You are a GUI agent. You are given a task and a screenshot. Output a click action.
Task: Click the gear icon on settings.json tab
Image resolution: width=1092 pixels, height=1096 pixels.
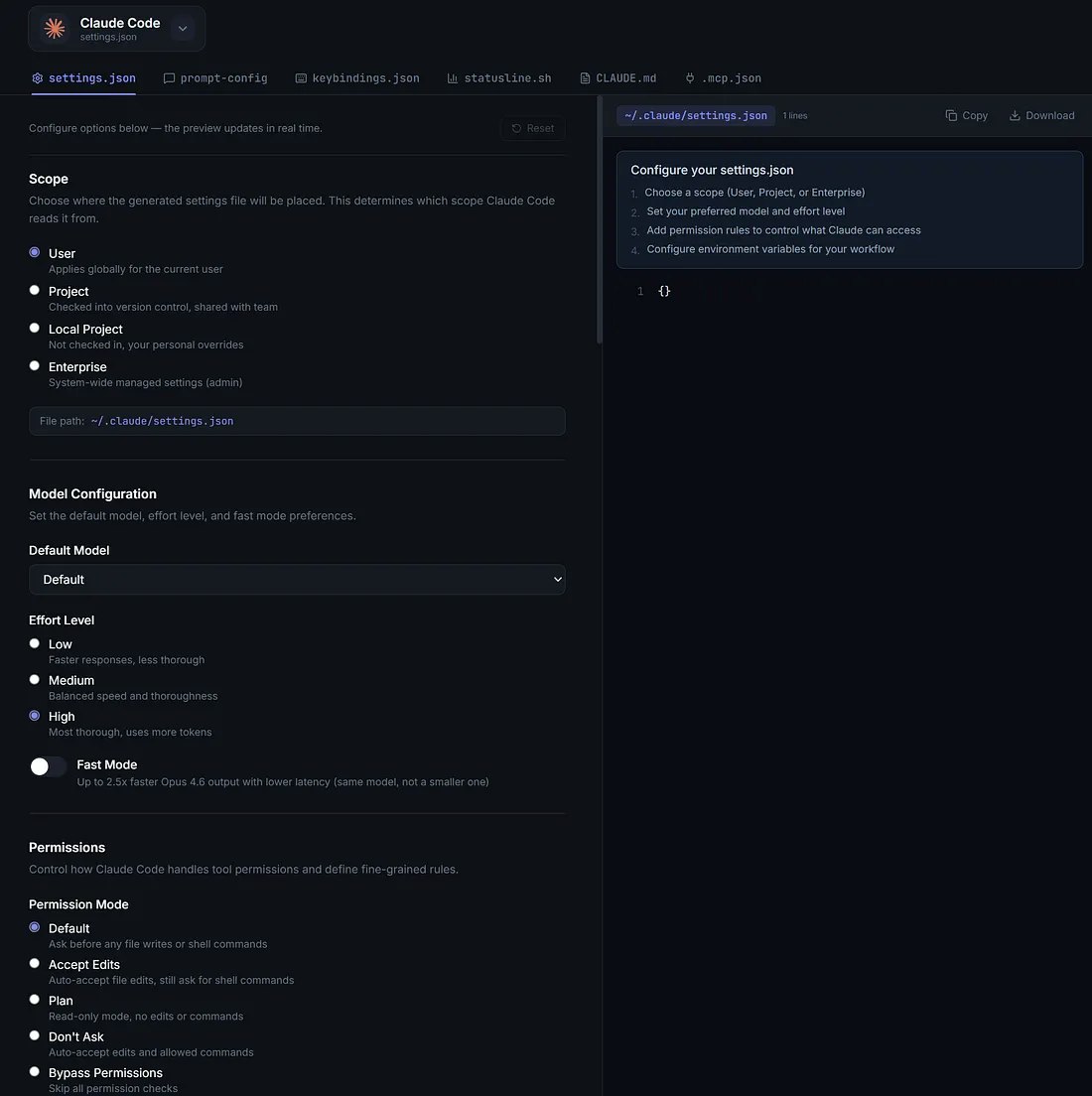[x=37, y=77]
